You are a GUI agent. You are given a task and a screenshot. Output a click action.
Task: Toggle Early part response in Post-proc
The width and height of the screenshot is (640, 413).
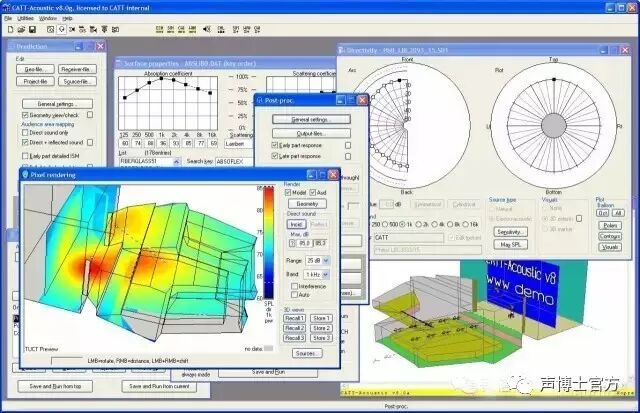coord(275,145)
